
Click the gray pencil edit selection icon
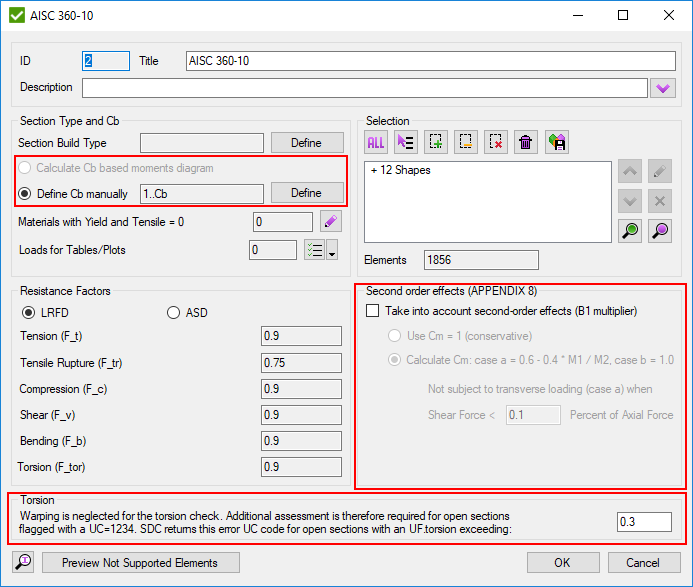(x=660, y=171)
